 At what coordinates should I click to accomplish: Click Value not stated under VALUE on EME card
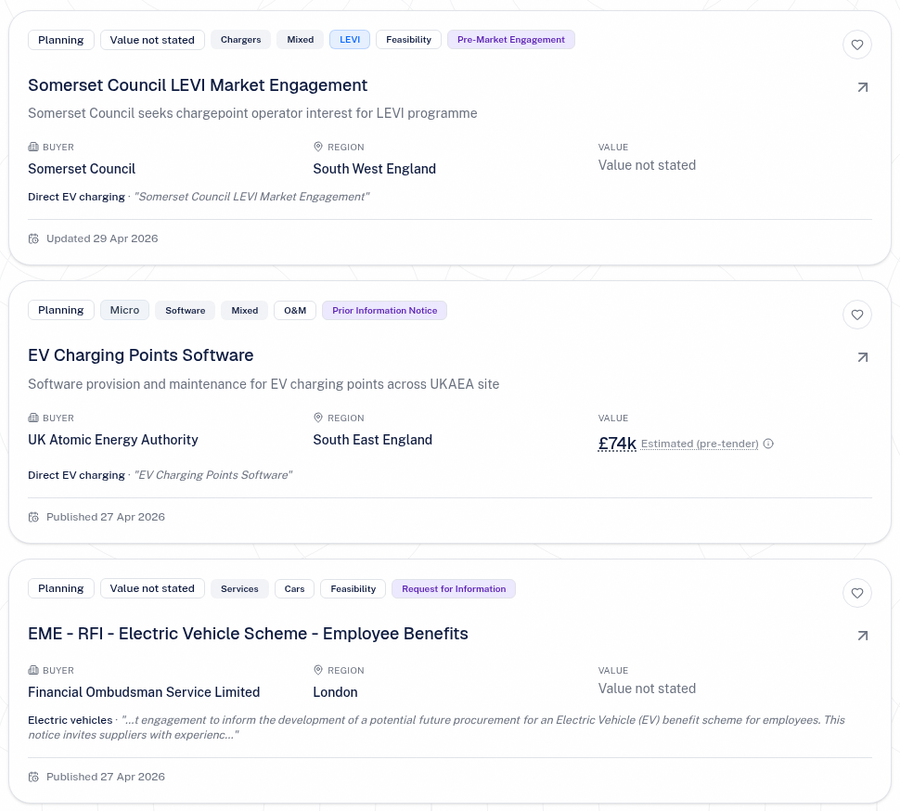[x=647, y=689]
